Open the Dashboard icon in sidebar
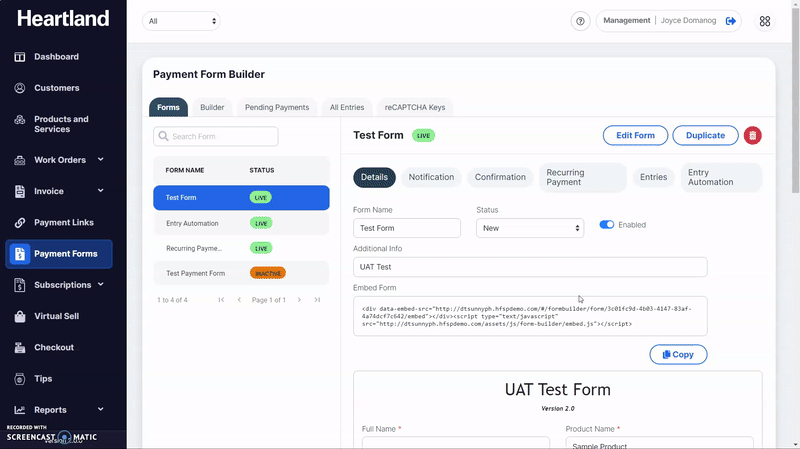The height and width of the screenshot is (449, 800). [19, 57]
